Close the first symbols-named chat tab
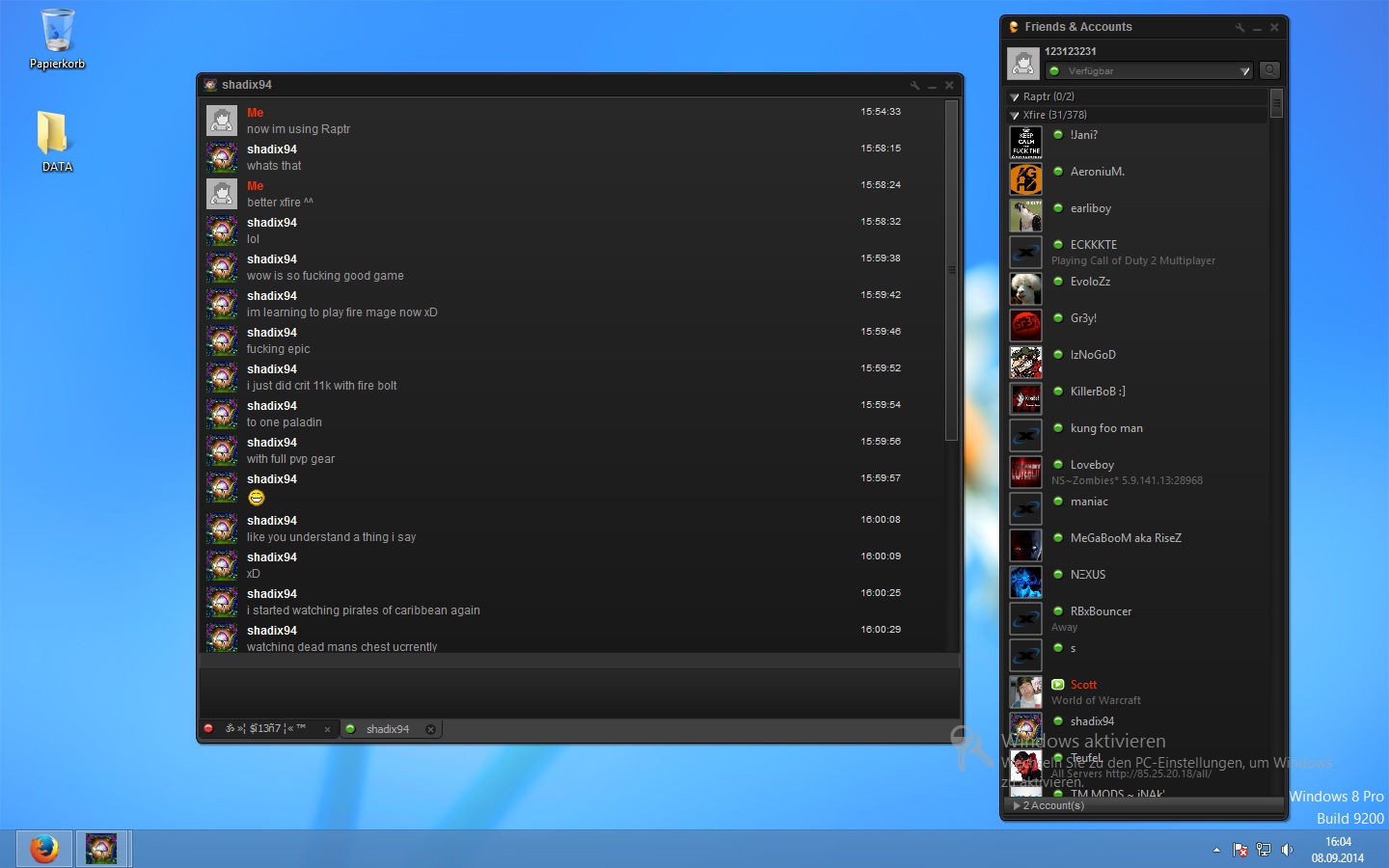 [x=327, y=730]
